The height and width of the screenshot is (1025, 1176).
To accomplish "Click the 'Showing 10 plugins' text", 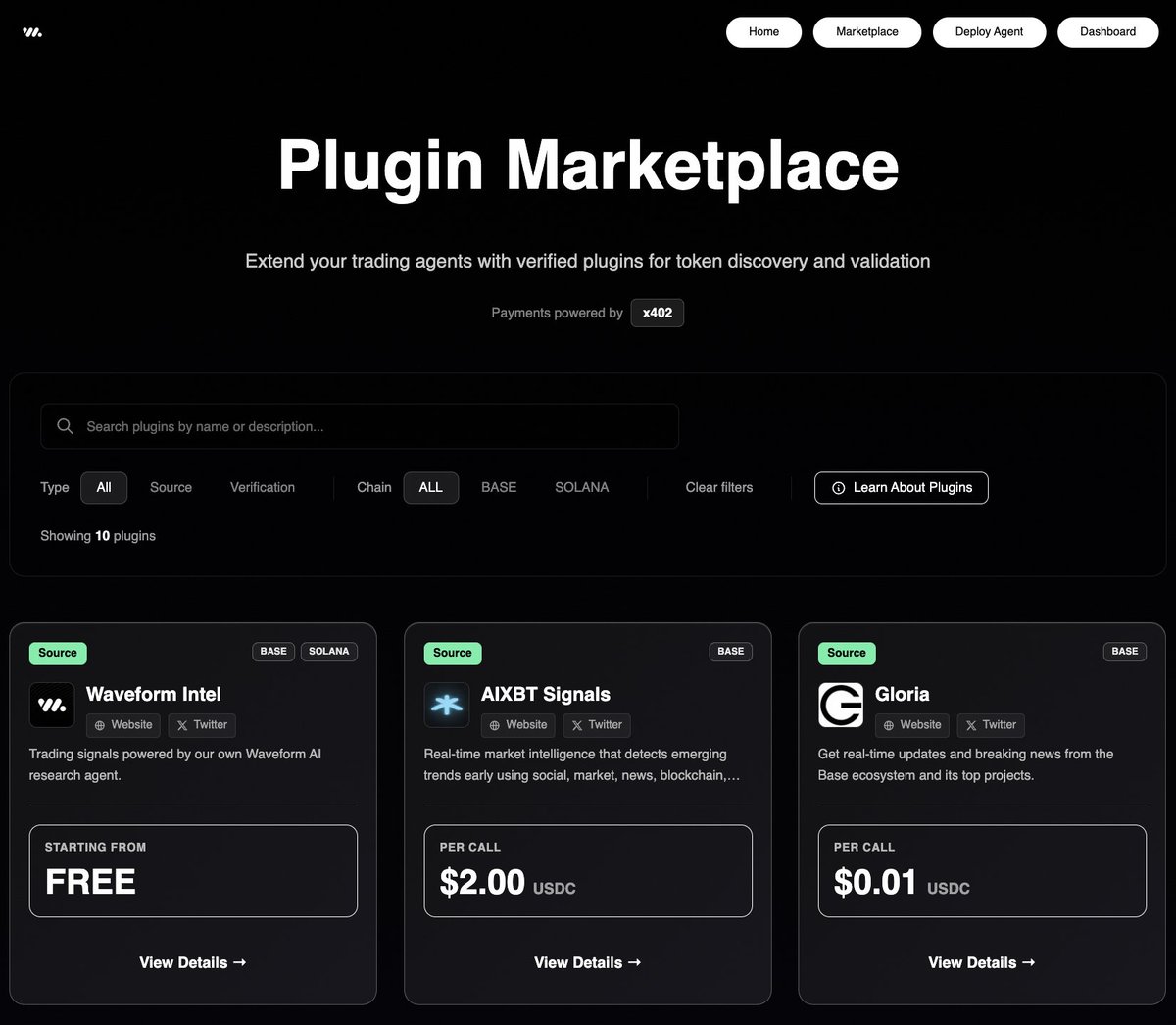I will click(98, 536).
